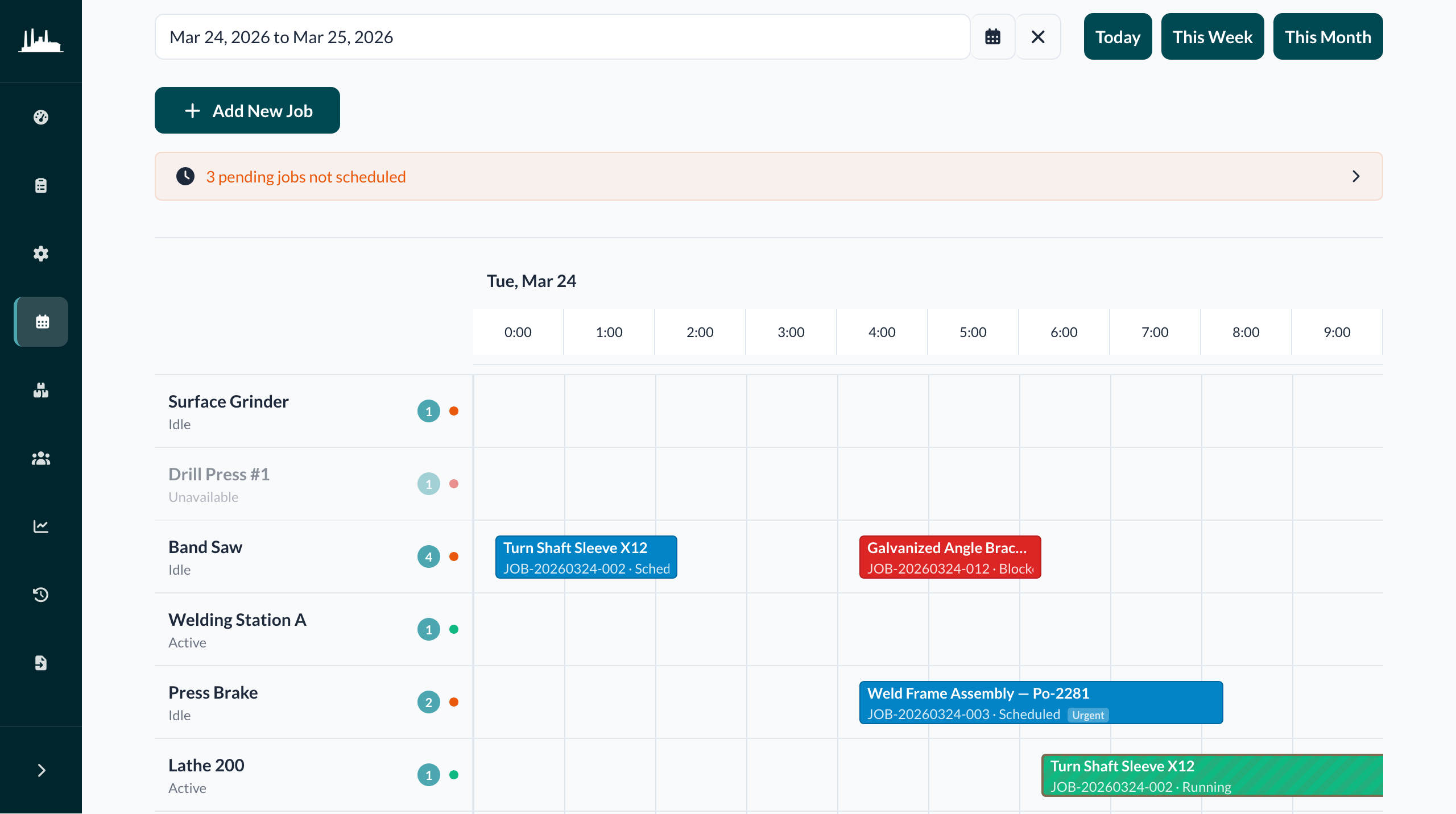Expand the pending jobs warning banner
This screenshot has height=814, width=1456.
[x=1356, y=176]
